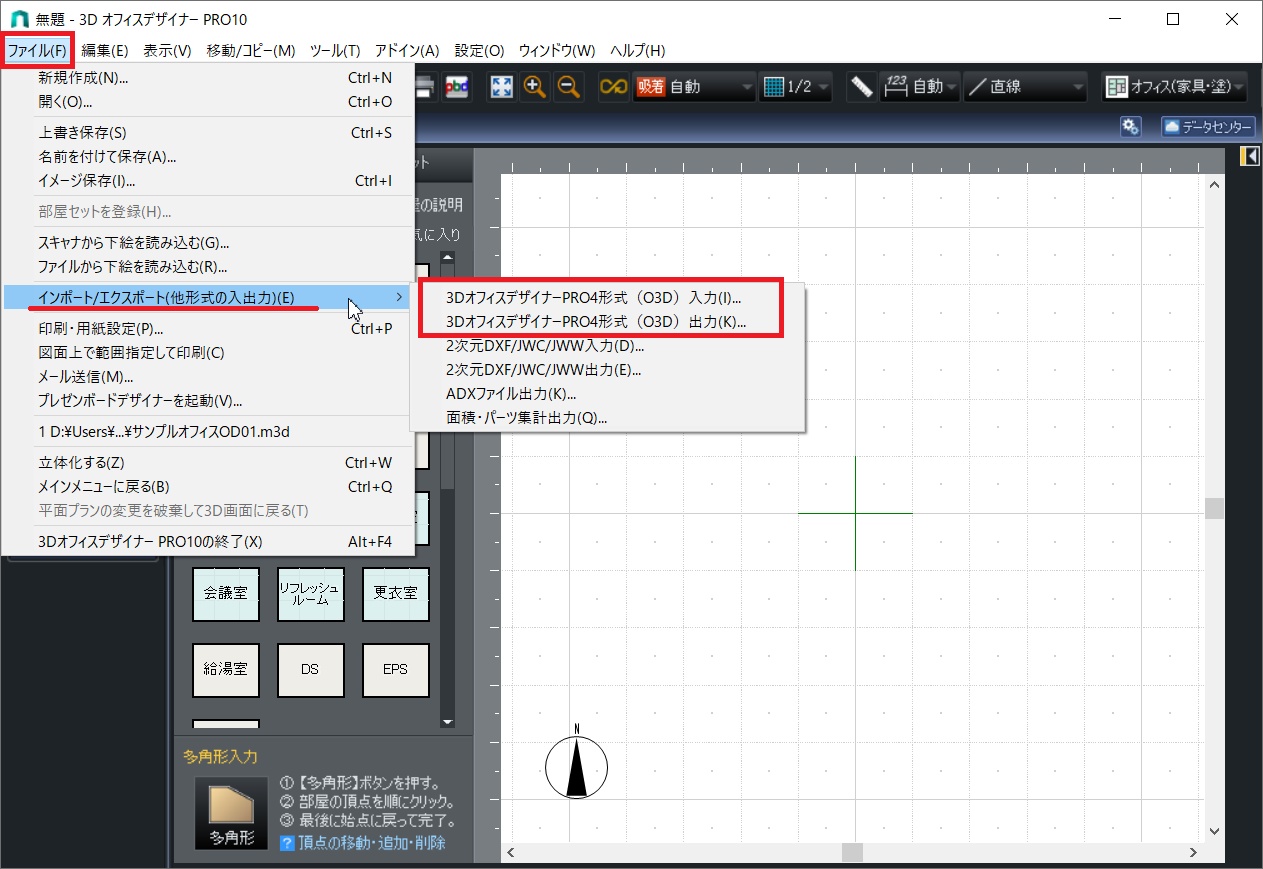Viewport: 1263px width, 869px height.
Task: Open the gear settings icon near データセンター
Action: (x=1130, y=126)
